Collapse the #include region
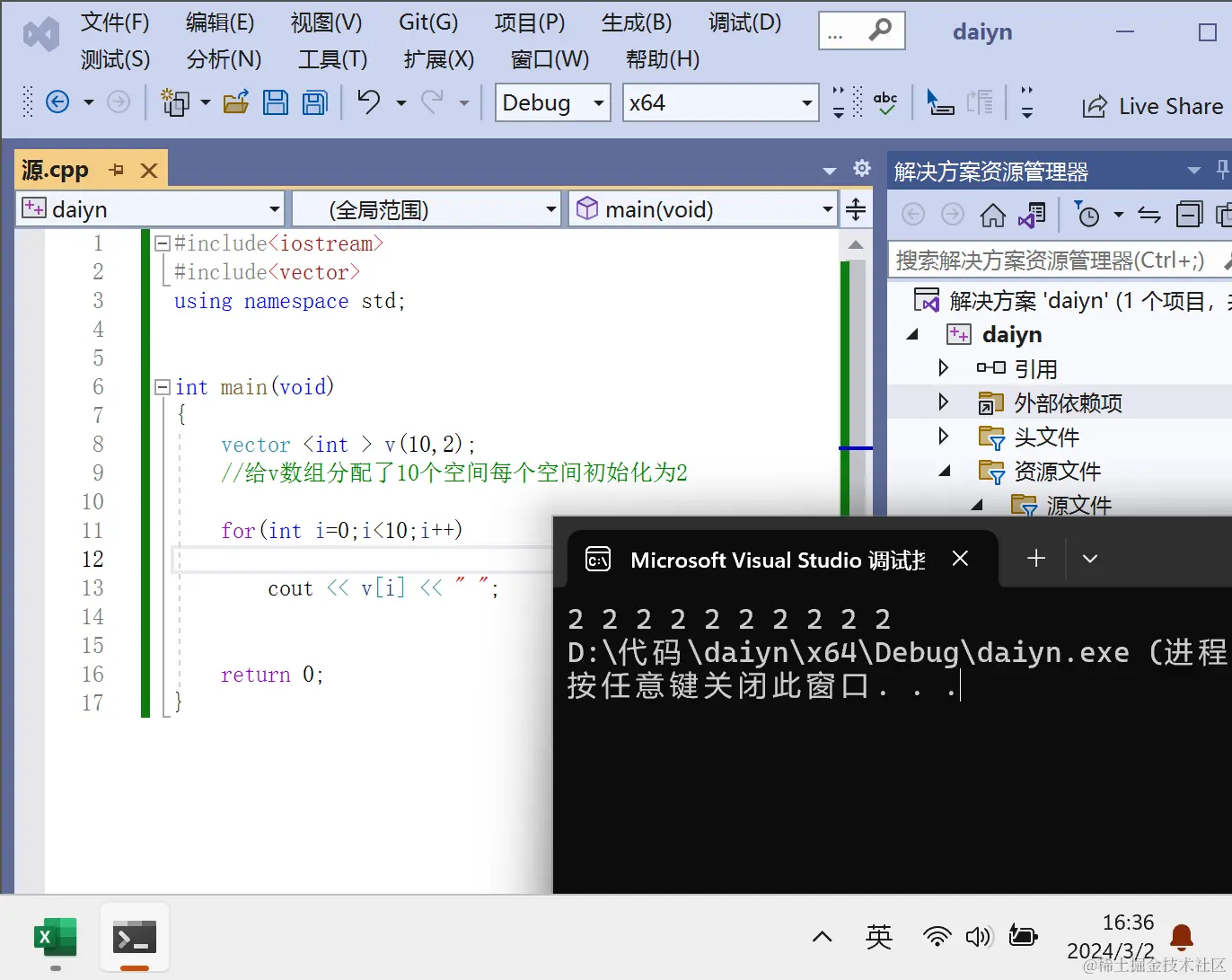The width and height of the screenshot is (1232, 980). 163,243
